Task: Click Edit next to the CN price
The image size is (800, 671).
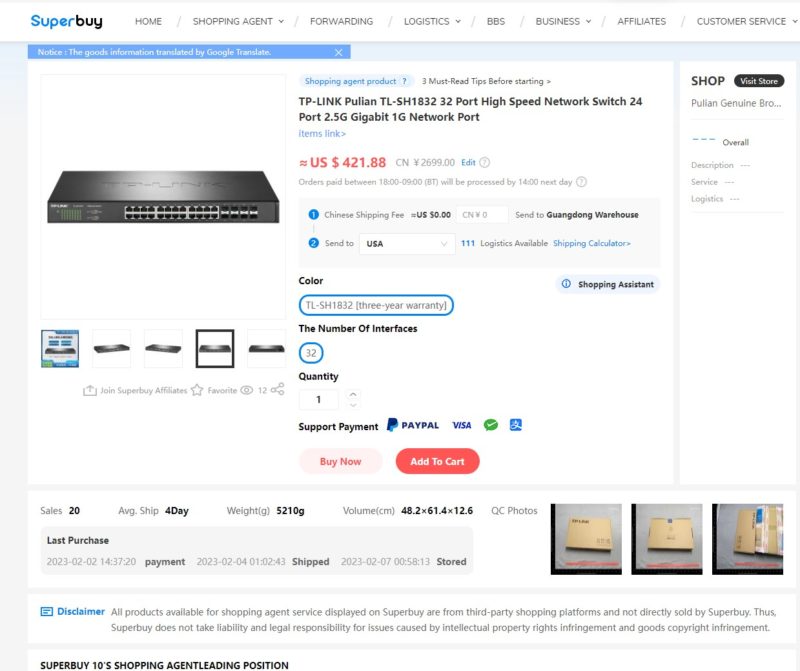Action: tap(468, 162)
